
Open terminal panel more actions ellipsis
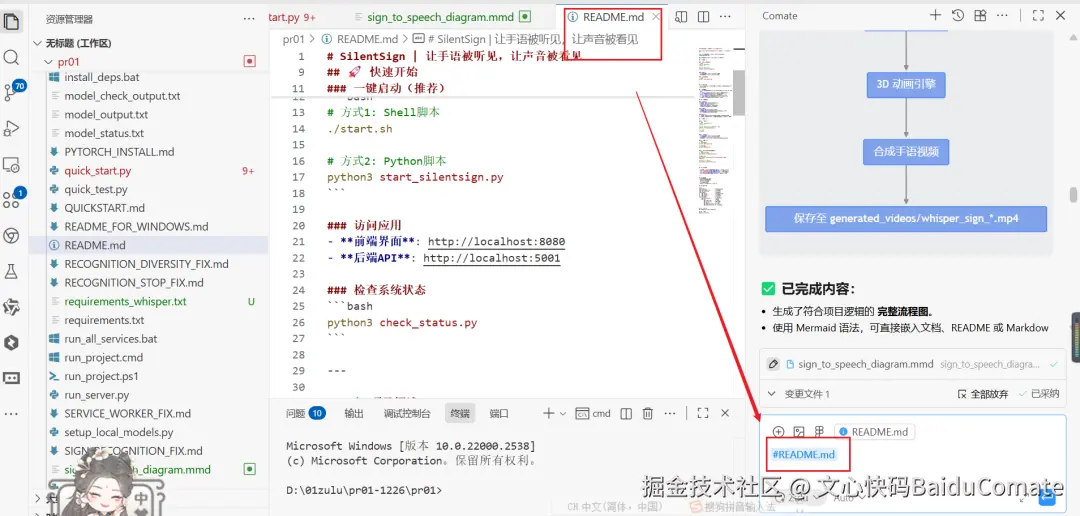tap(670, 413)
